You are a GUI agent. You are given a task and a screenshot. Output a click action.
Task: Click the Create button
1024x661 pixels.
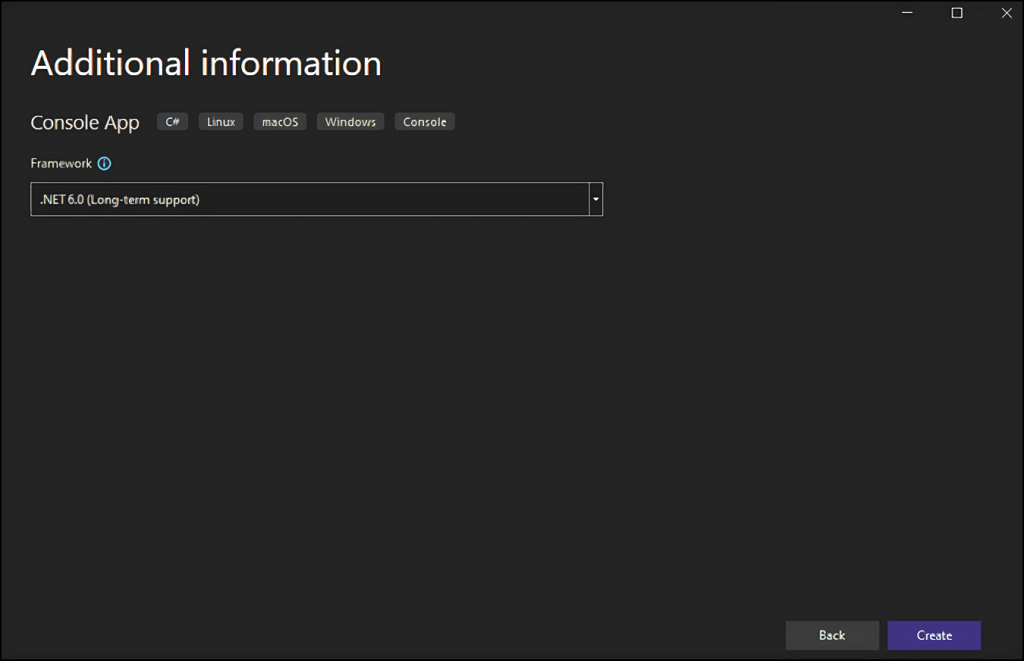(x=933, y=635)
